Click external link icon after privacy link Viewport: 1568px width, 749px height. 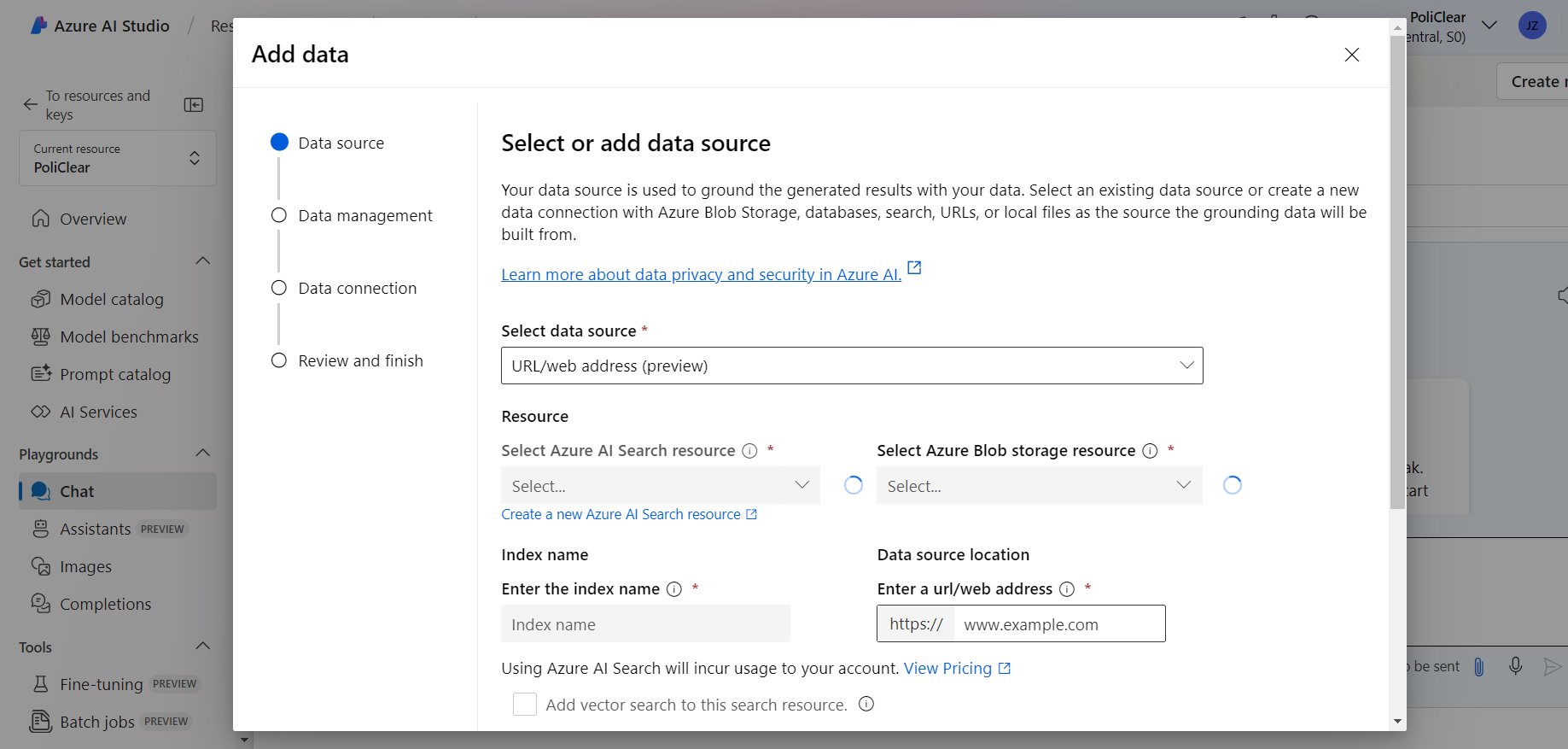tap(914, 267)
